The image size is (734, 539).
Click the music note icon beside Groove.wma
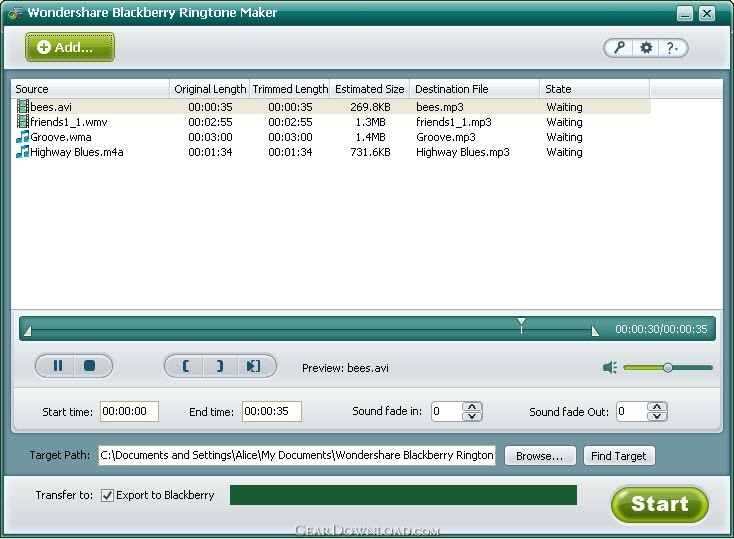point(22,137)
